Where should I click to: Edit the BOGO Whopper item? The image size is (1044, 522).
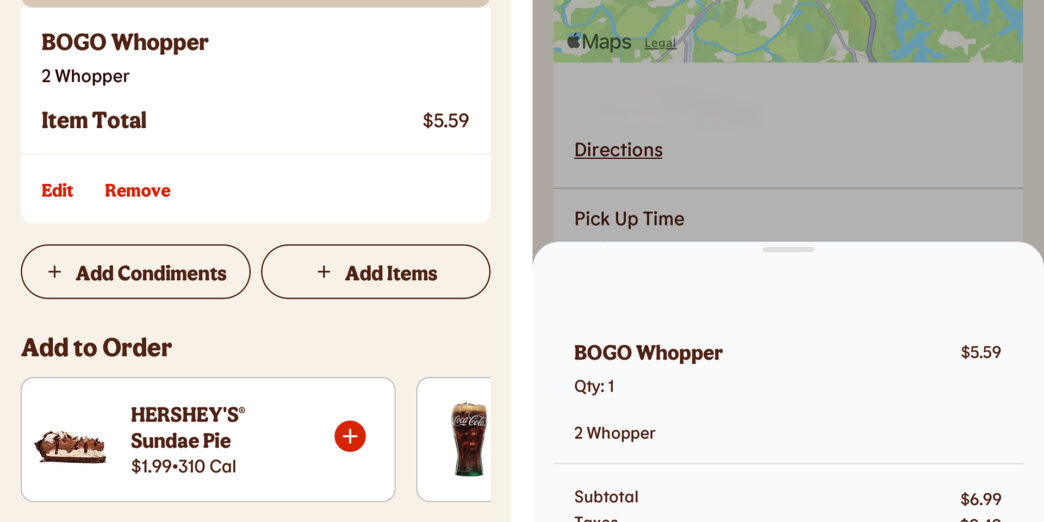[57, 190]
